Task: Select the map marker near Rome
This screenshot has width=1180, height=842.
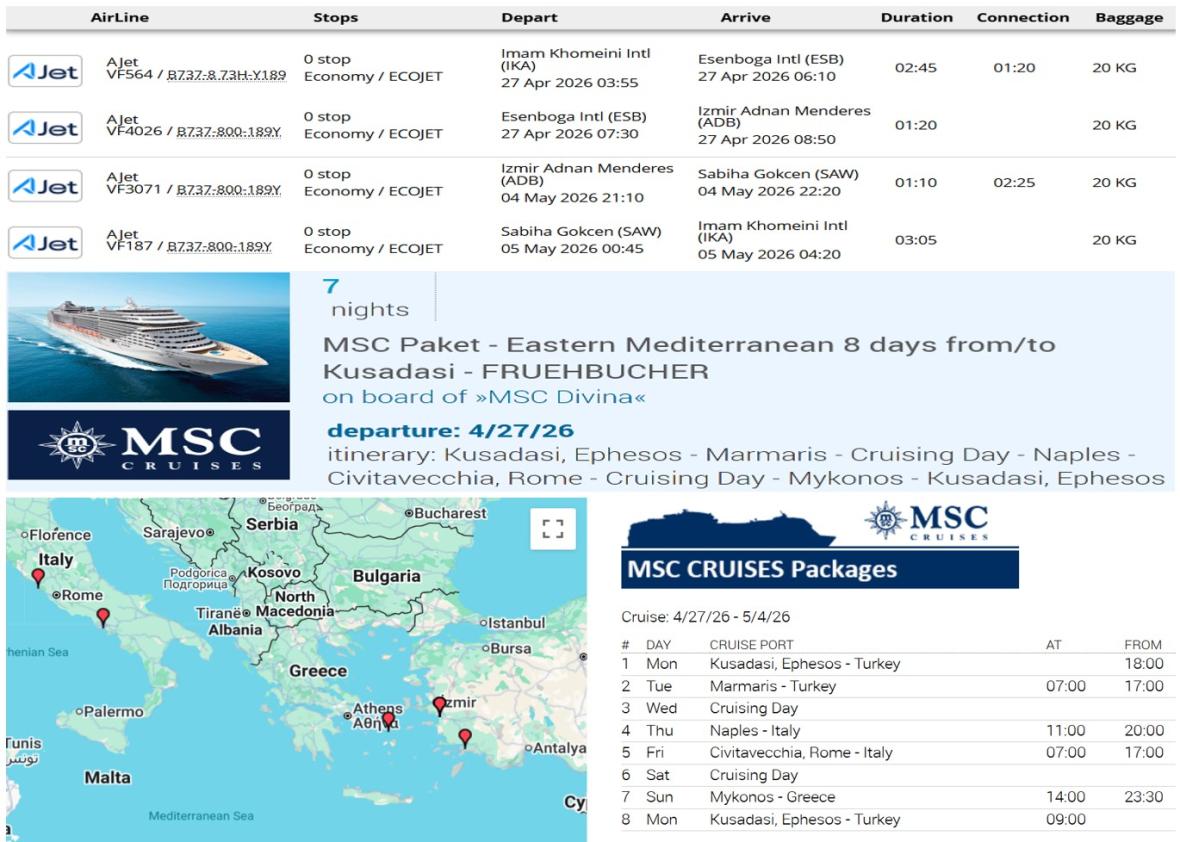Action: tap(102, 617)
